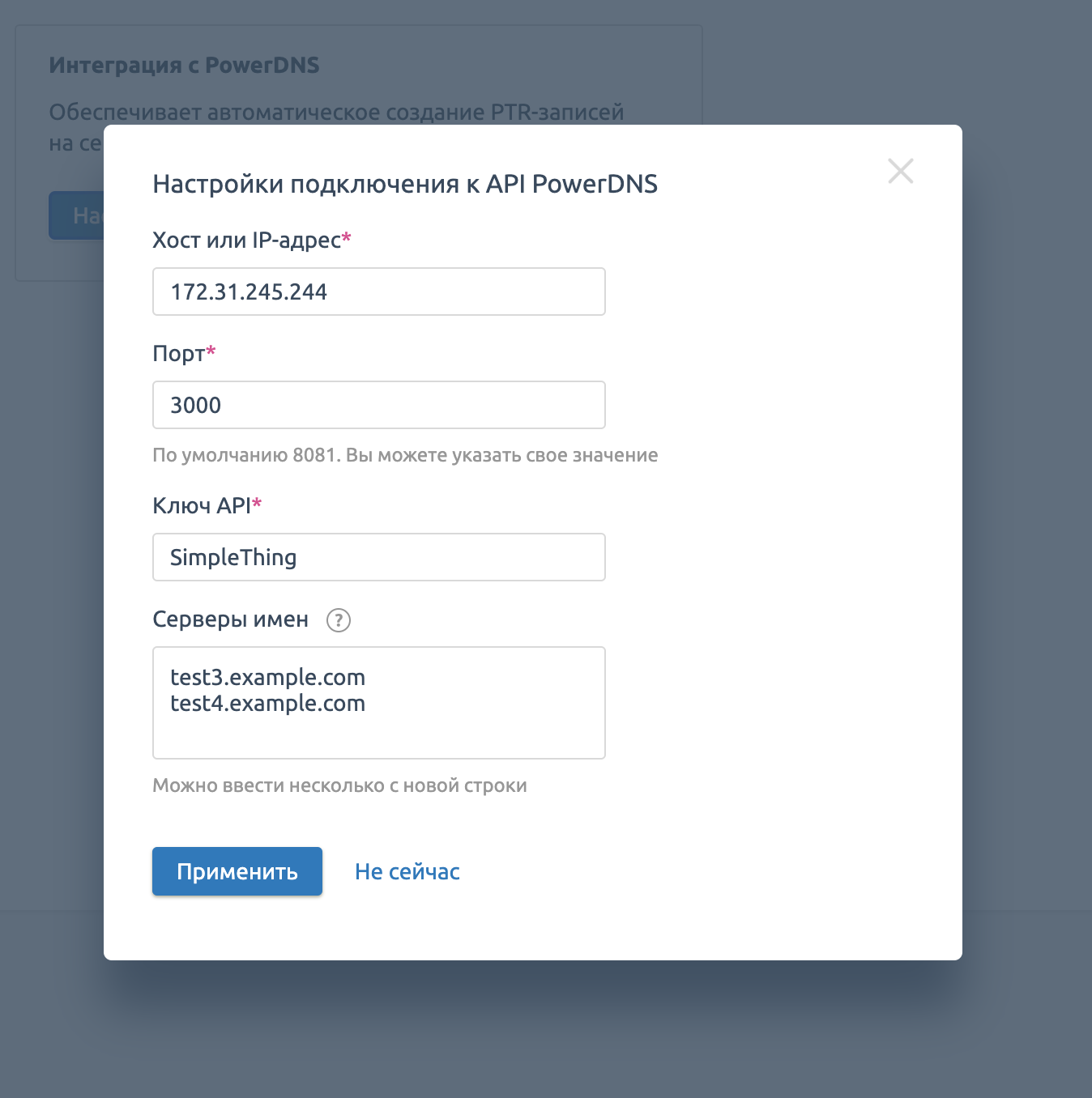Click the Ключ API label text
The height and width of the screenshot is (1098, 1092).
(x=202, y=506)
